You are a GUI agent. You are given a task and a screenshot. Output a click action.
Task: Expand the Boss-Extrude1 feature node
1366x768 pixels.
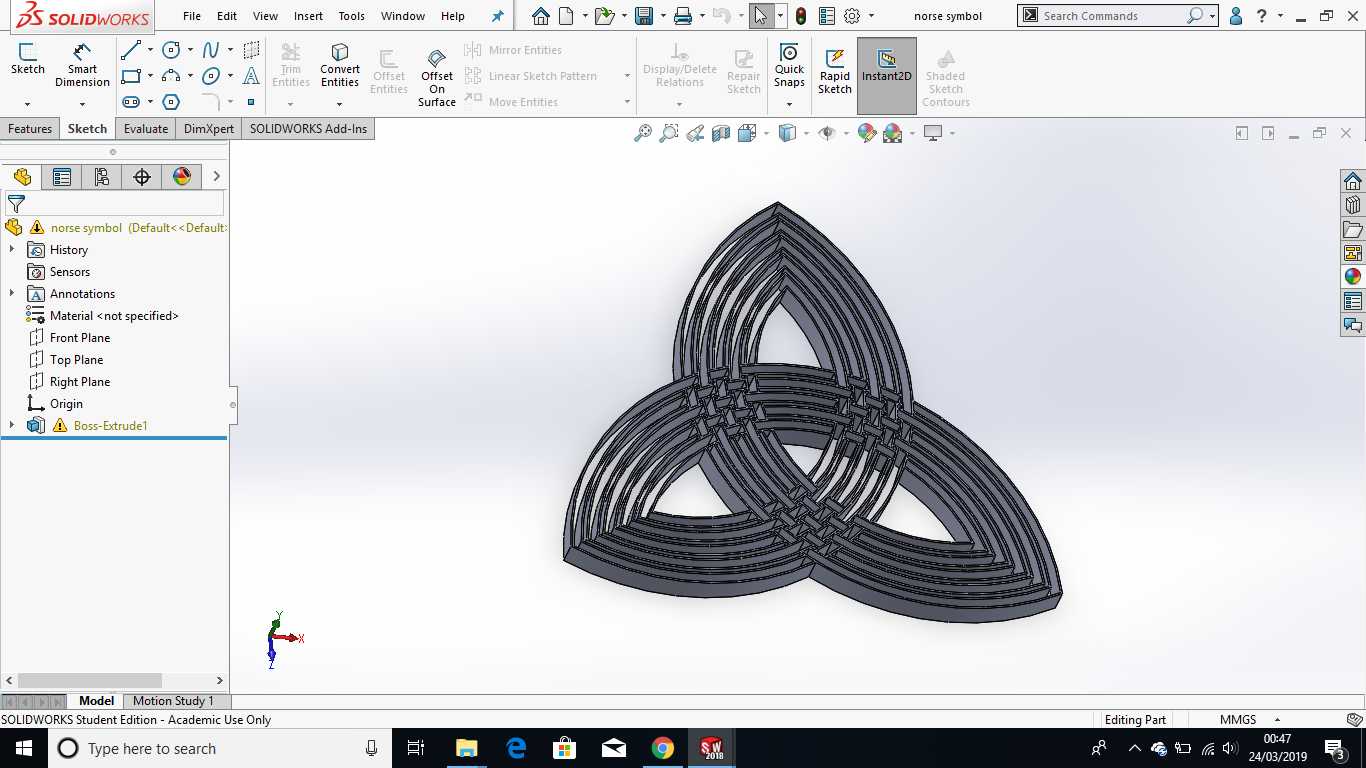coord(12,426)
